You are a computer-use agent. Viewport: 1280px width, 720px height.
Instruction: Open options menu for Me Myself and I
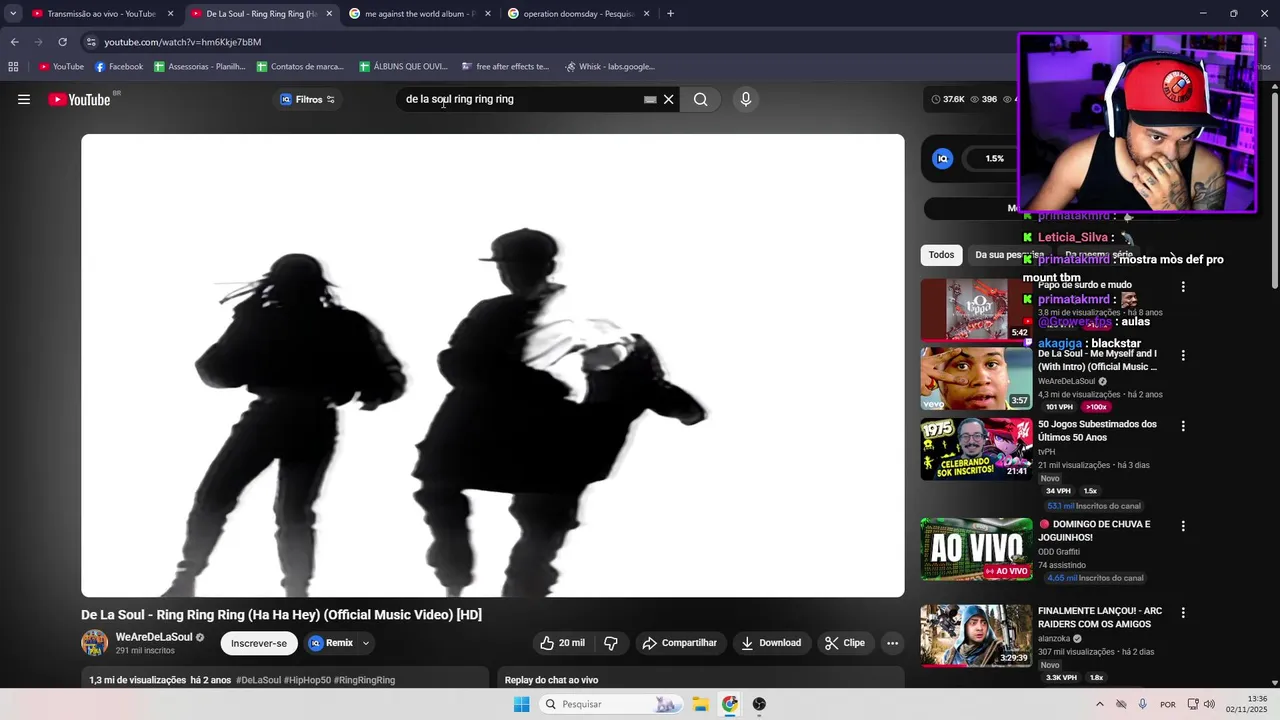(1183, 355)
